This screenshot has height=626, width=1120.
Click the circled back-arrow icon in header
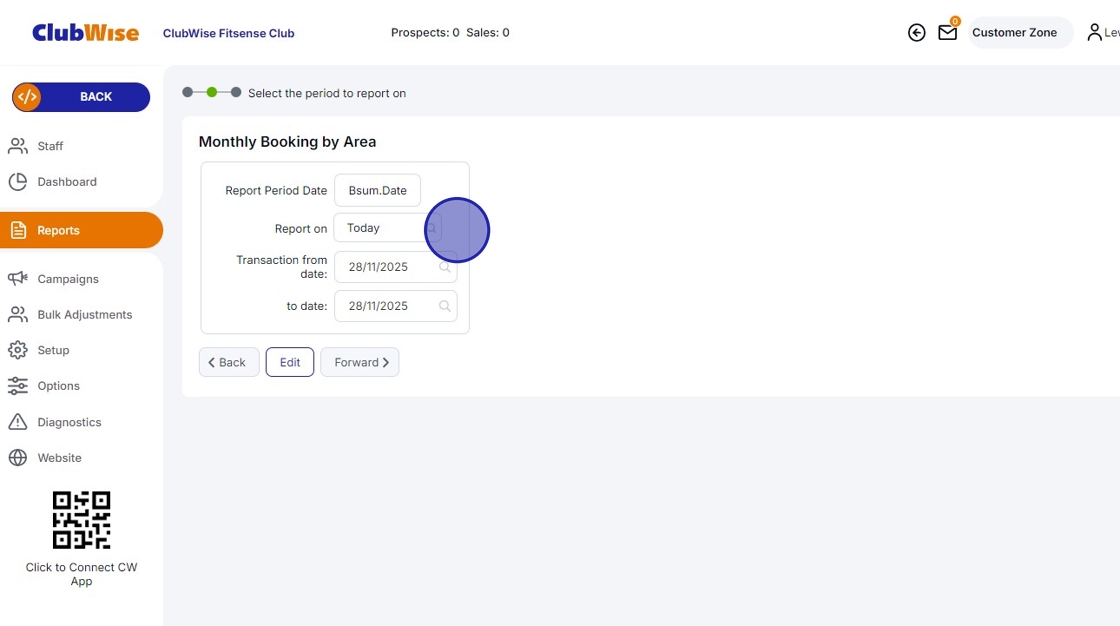point(916,32)
